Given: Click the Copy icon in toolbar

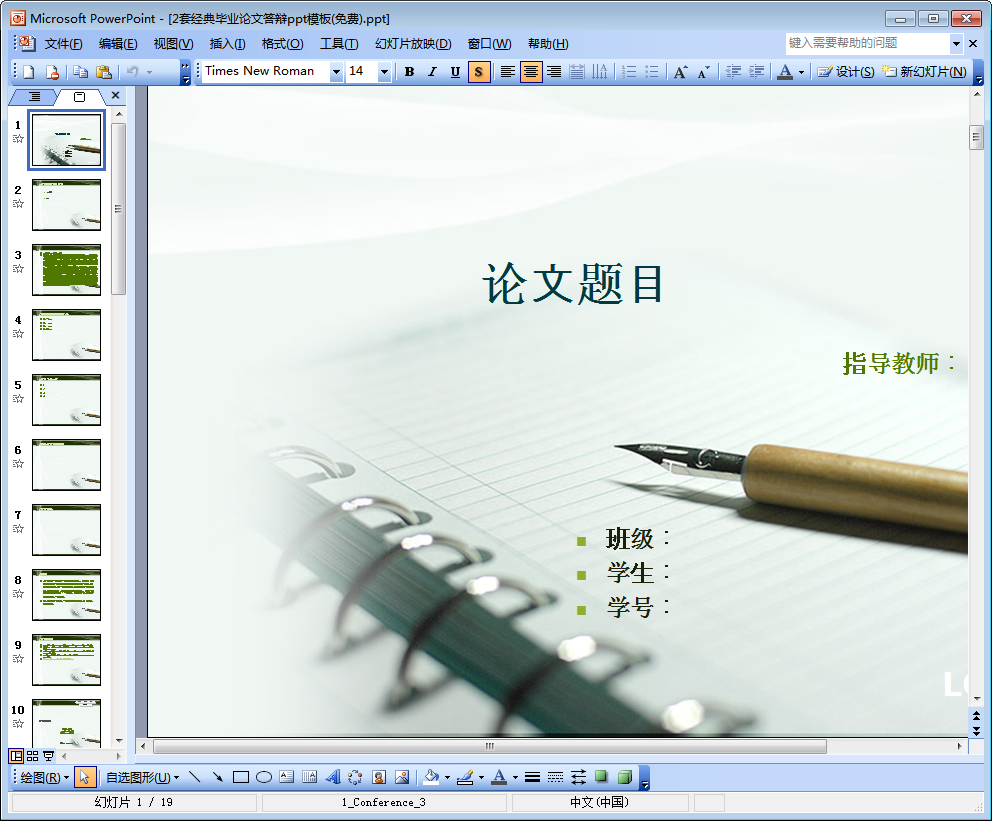Looking at the screenshot, I should pos(80,71).
